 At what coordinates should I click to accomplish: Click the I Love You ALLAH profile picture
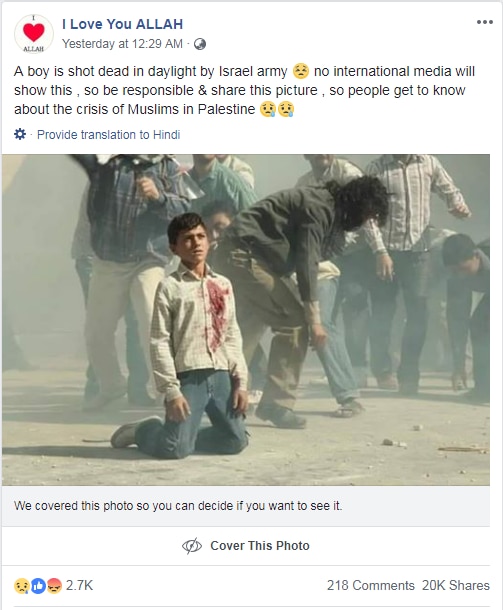(34, 34)
